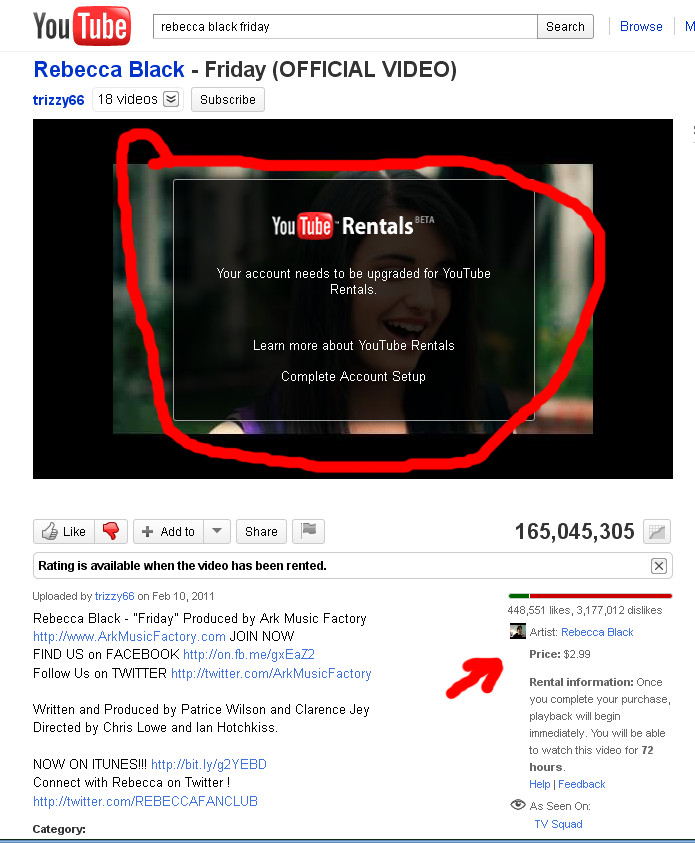Click the Search button
This screenshot has width=695, height=843.
coord(565,27)
